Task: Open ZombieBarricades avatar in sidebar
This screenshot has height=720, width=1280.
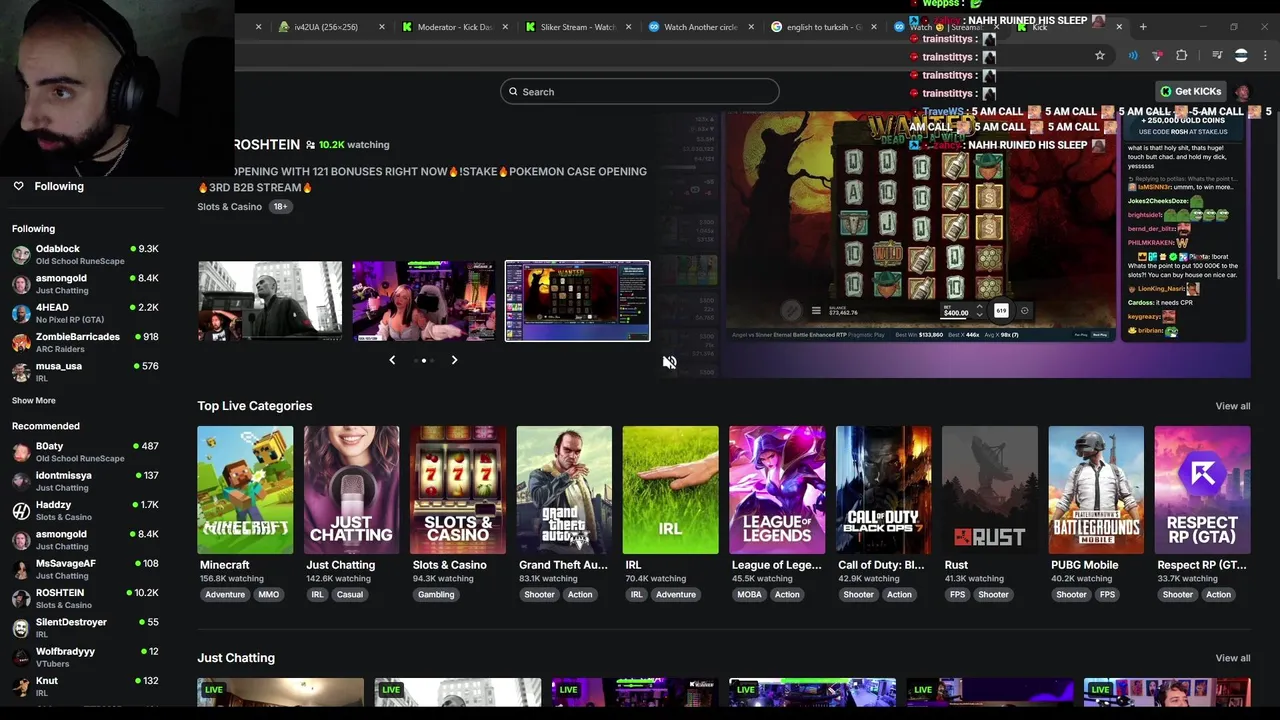Action: click(21, 342)
